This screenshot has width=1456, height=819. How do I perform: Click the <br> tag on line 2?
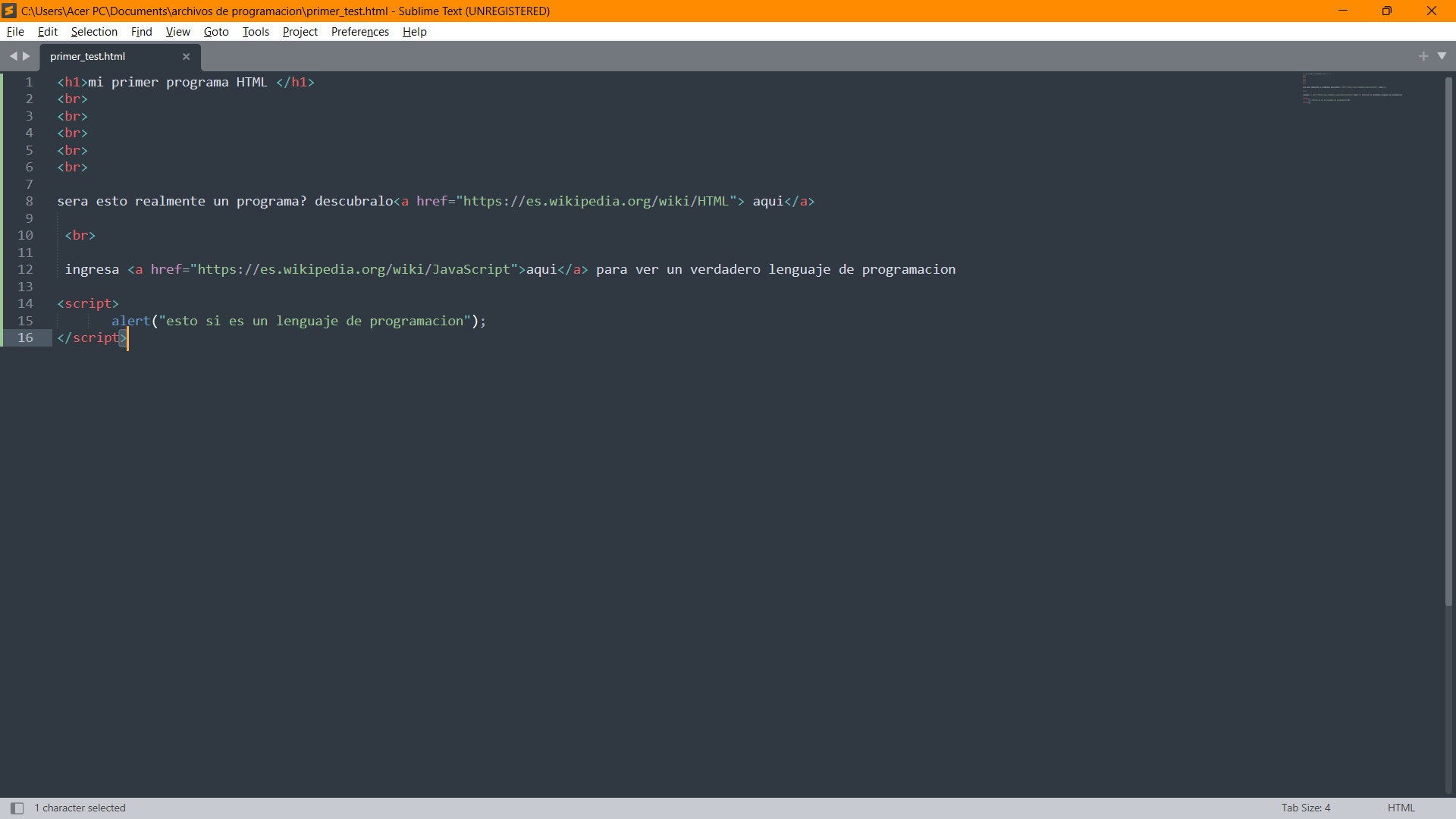(73, 99)
